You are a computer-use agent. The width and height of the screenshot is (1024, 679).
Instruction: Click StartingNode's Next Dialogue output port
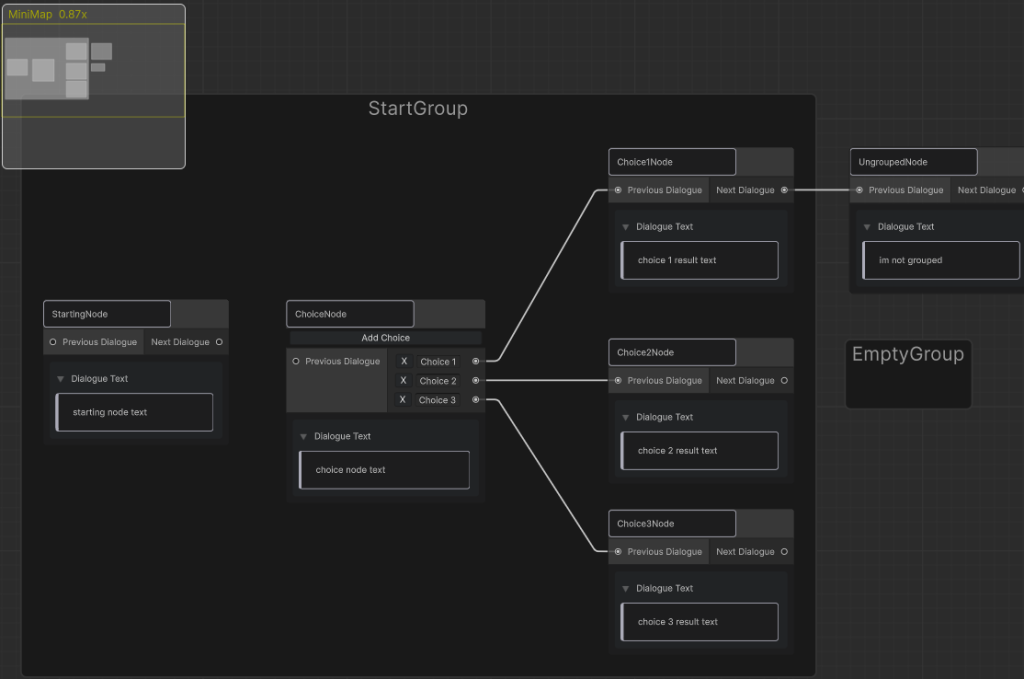(x=219, y=342)
